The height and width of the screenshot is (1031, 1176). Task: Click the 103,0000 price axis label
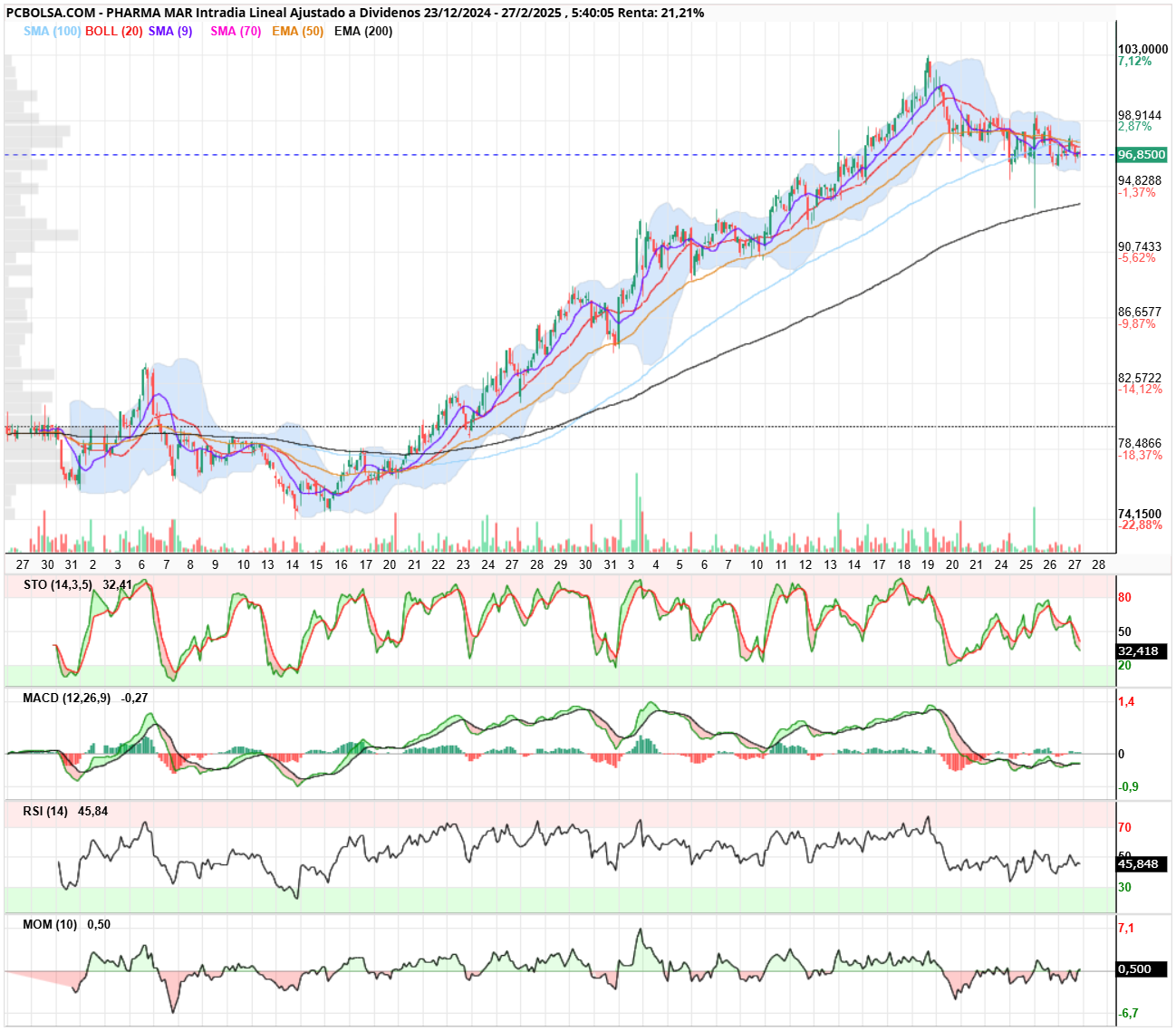(1142, 49)
